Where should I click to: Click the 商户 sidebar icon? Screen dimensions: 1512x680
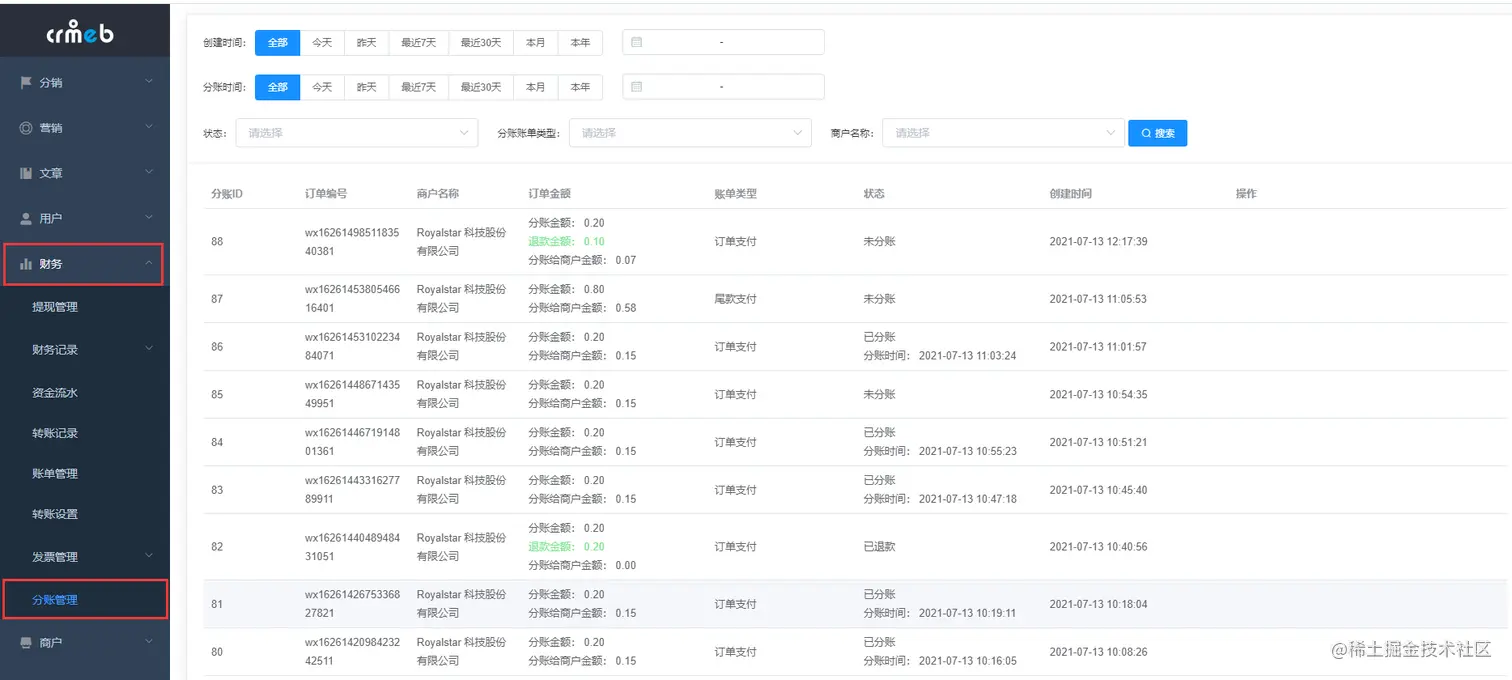pyautogui.click(x=26, y=642)
